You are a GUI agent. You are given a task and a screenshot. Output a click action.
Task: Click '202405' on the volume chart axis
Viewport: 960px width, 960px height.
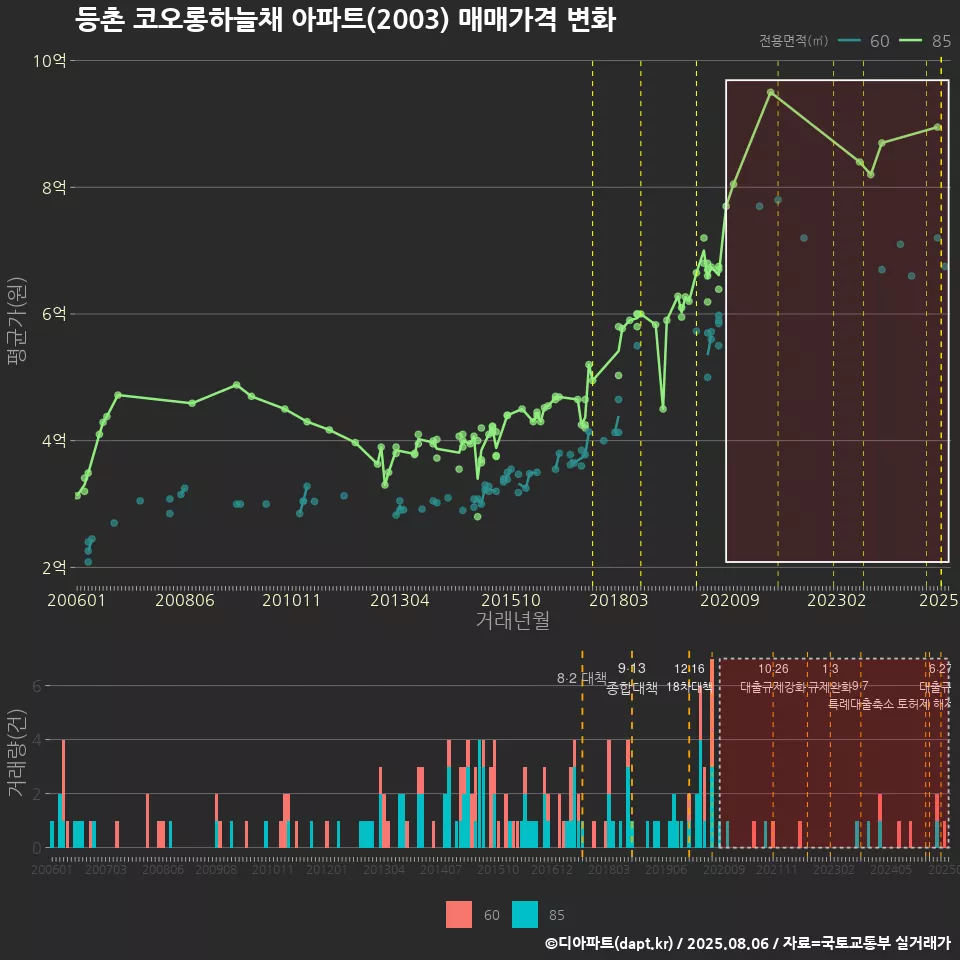891,869
